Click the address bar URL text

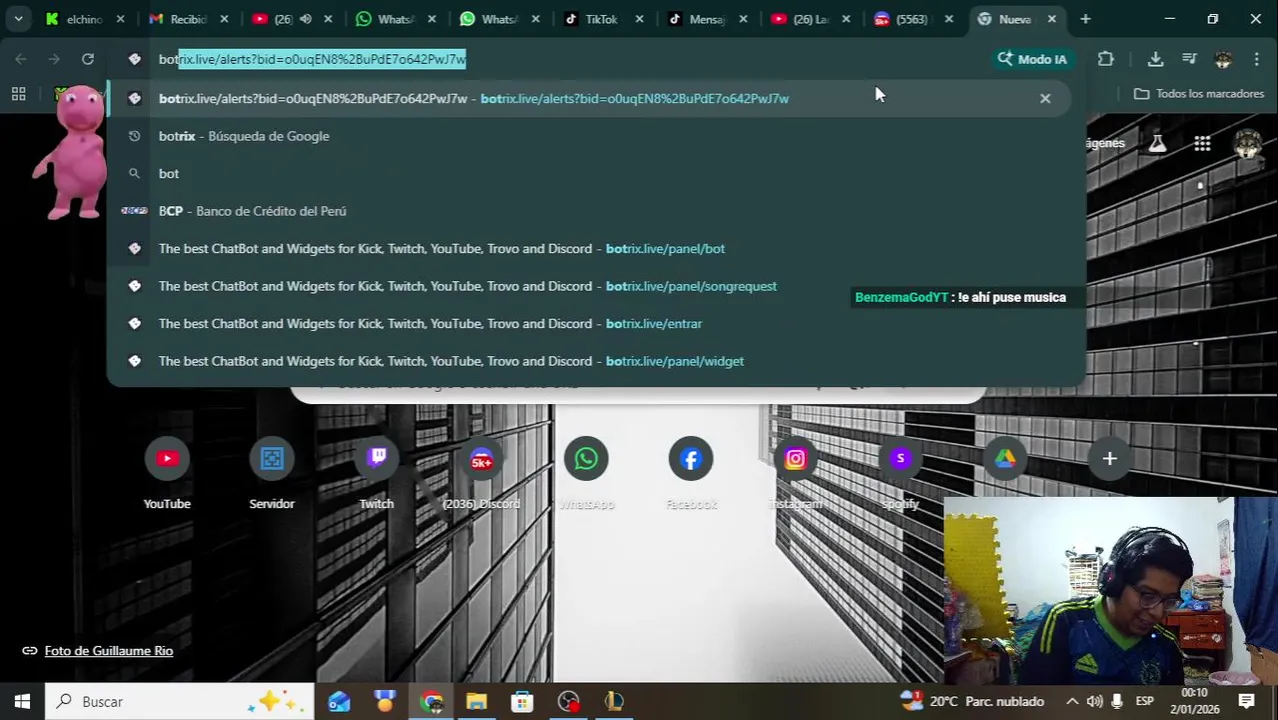312,59
